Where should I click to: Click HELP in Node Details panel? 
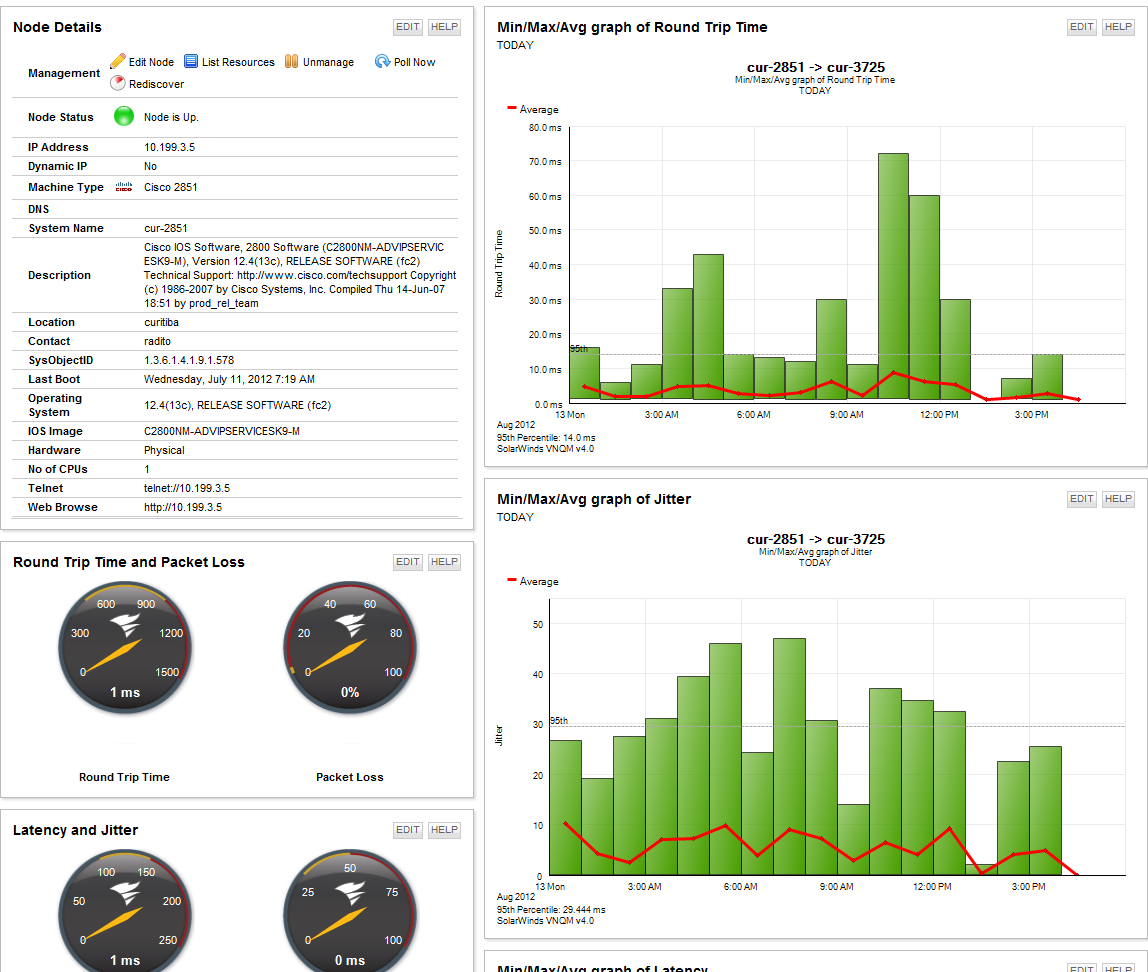(x=444, y=27)
